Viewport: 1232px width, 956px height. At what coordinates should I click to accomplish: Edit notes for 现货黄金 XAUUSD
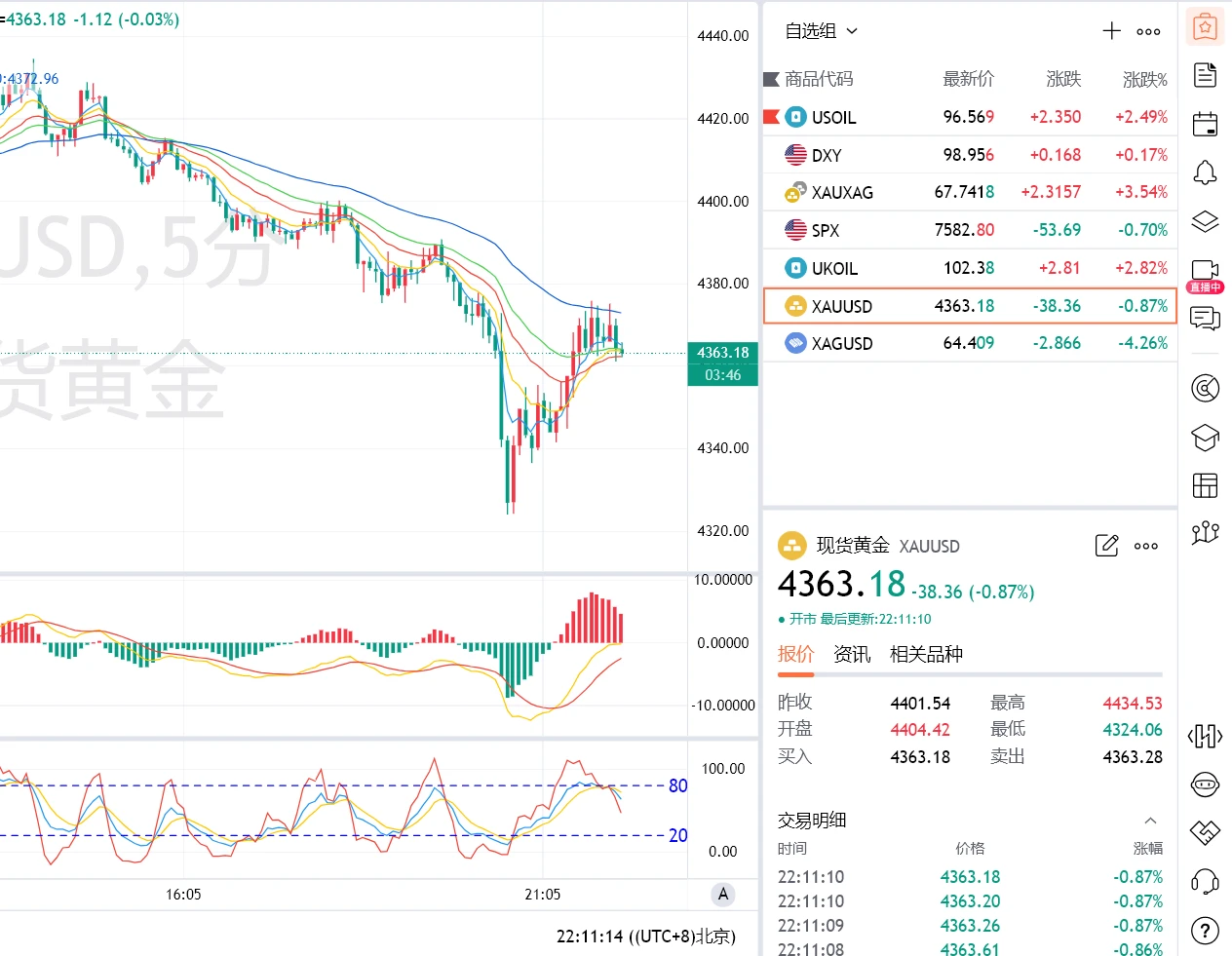click(1107, 546)
